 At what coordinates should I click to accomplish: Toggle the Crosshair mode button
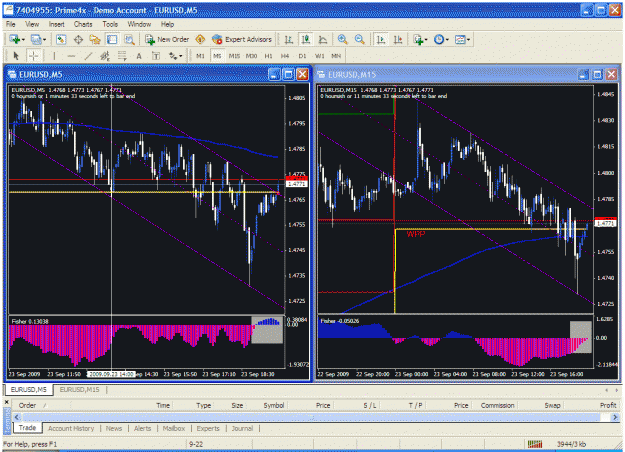click(x=33, y=56)
